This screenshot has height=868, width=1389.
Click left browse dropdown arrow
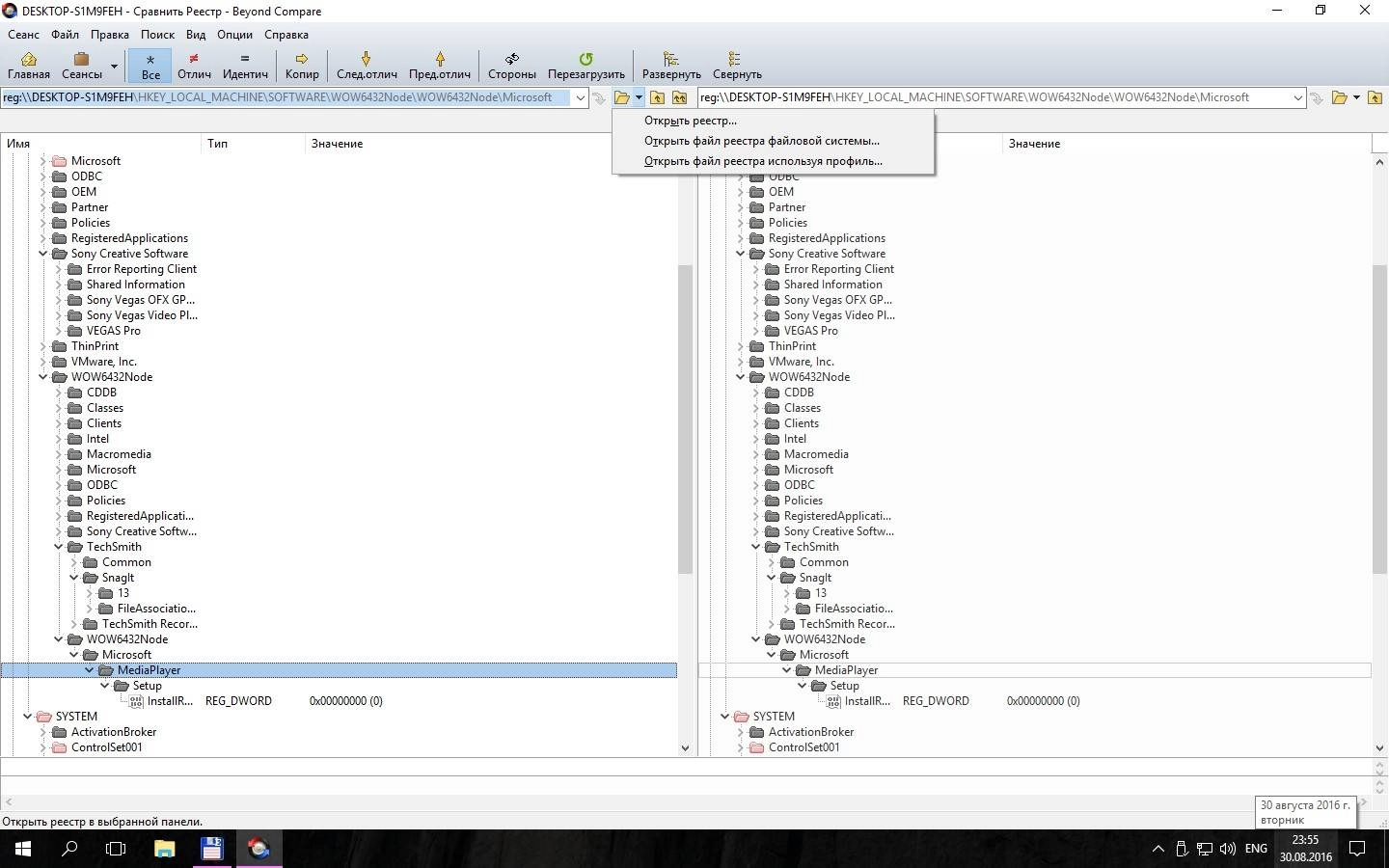click(639, 97)
